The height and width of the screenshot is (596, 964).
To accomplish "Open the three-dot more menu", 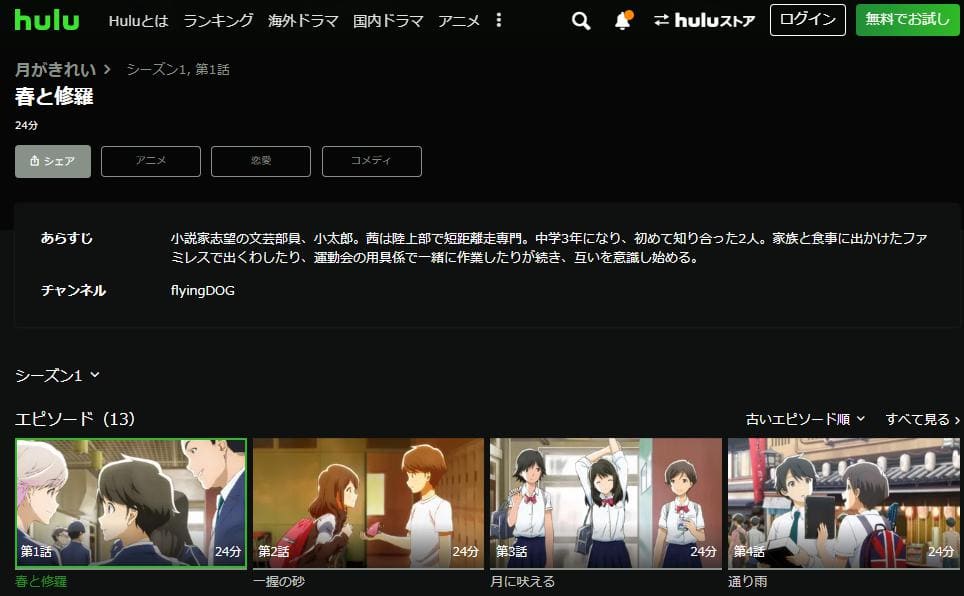I will pos(499,20).
